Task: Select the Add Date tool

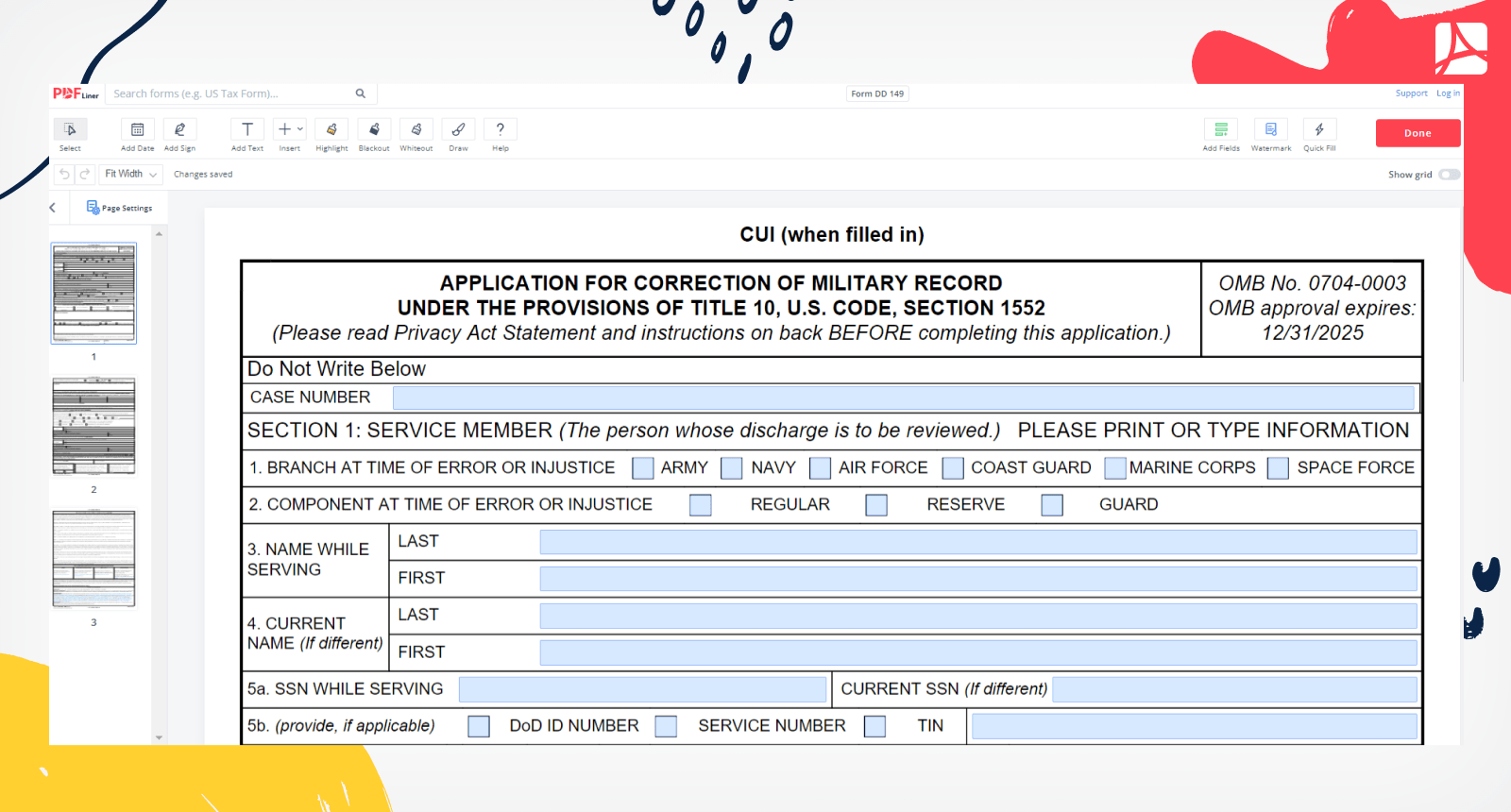Action: pyautogui.click(x=137, y=130)
